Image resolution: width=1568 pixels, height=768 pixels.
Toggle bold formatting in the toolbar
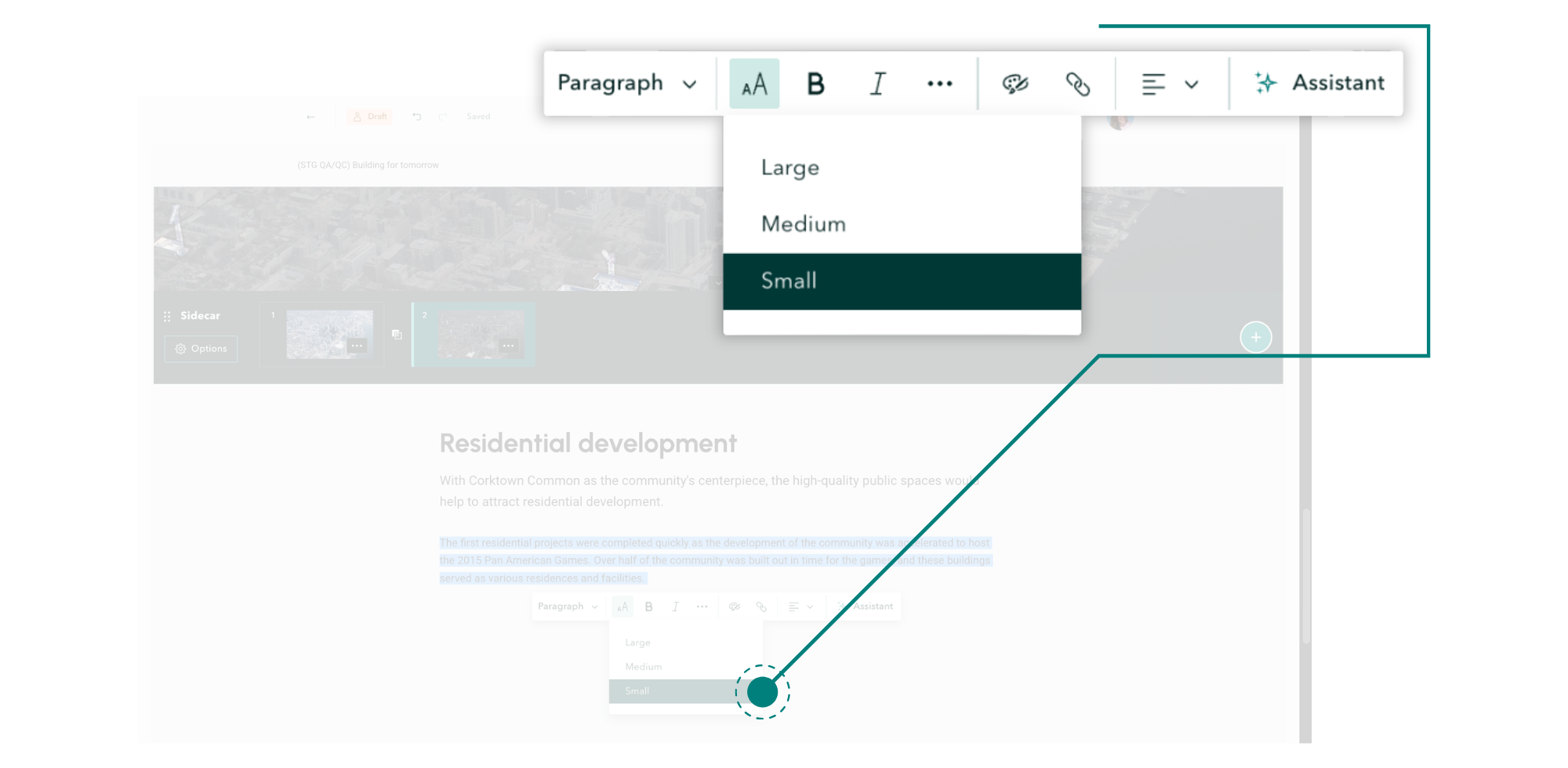click(815, 83)
